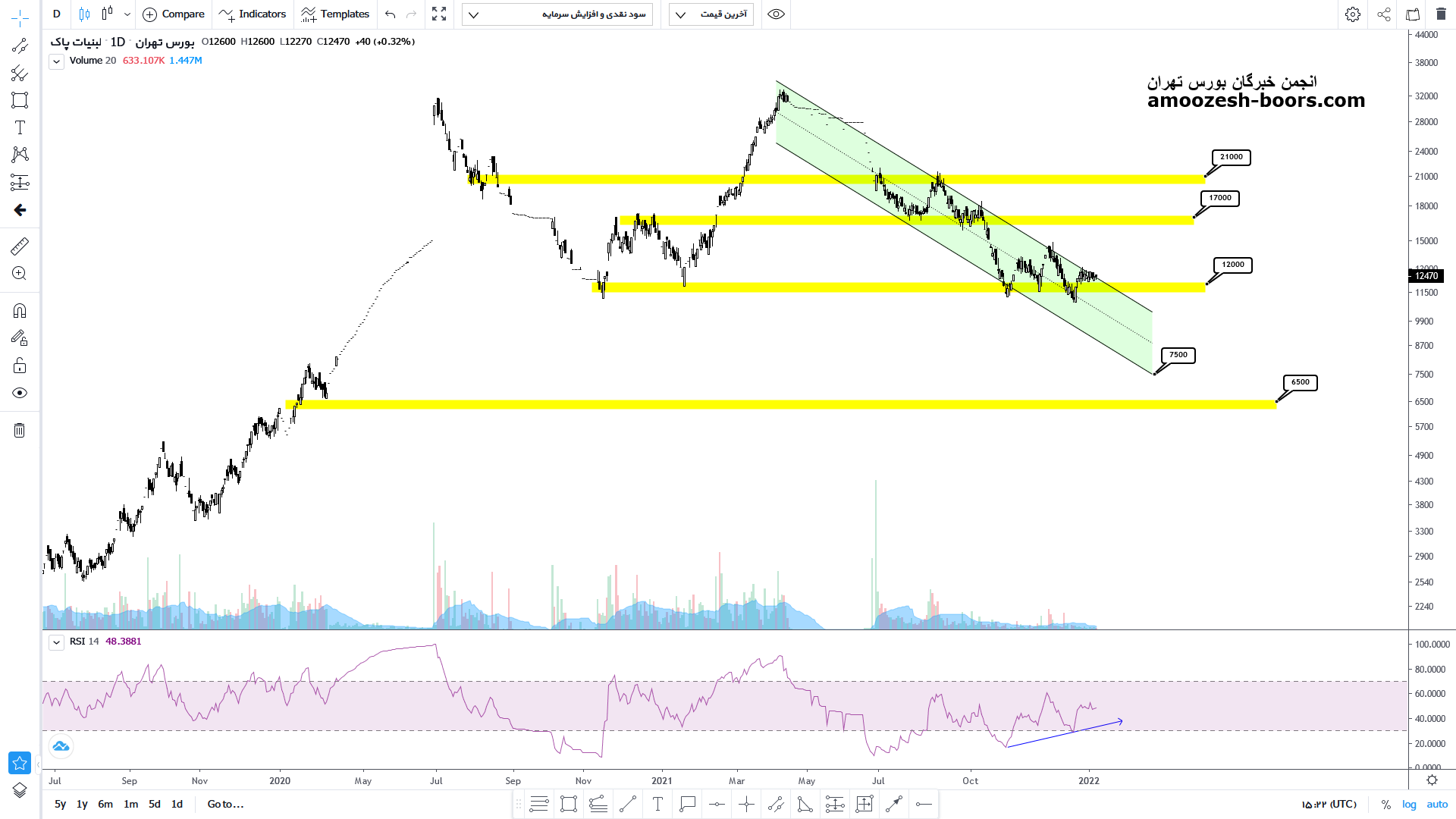The width and height of the screenshot is (1456, 819).
Task: Click the share chart icon
Action: coord(1384,14)
